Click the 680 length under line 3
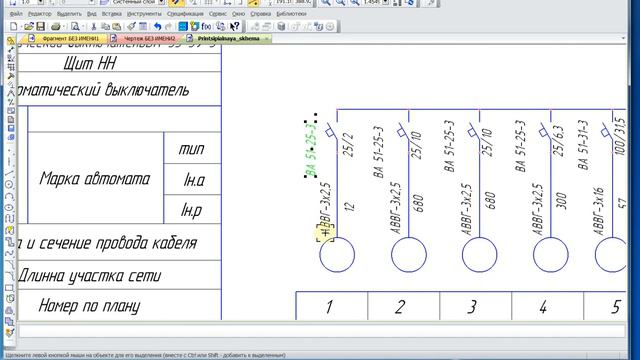 click(490, 201)
